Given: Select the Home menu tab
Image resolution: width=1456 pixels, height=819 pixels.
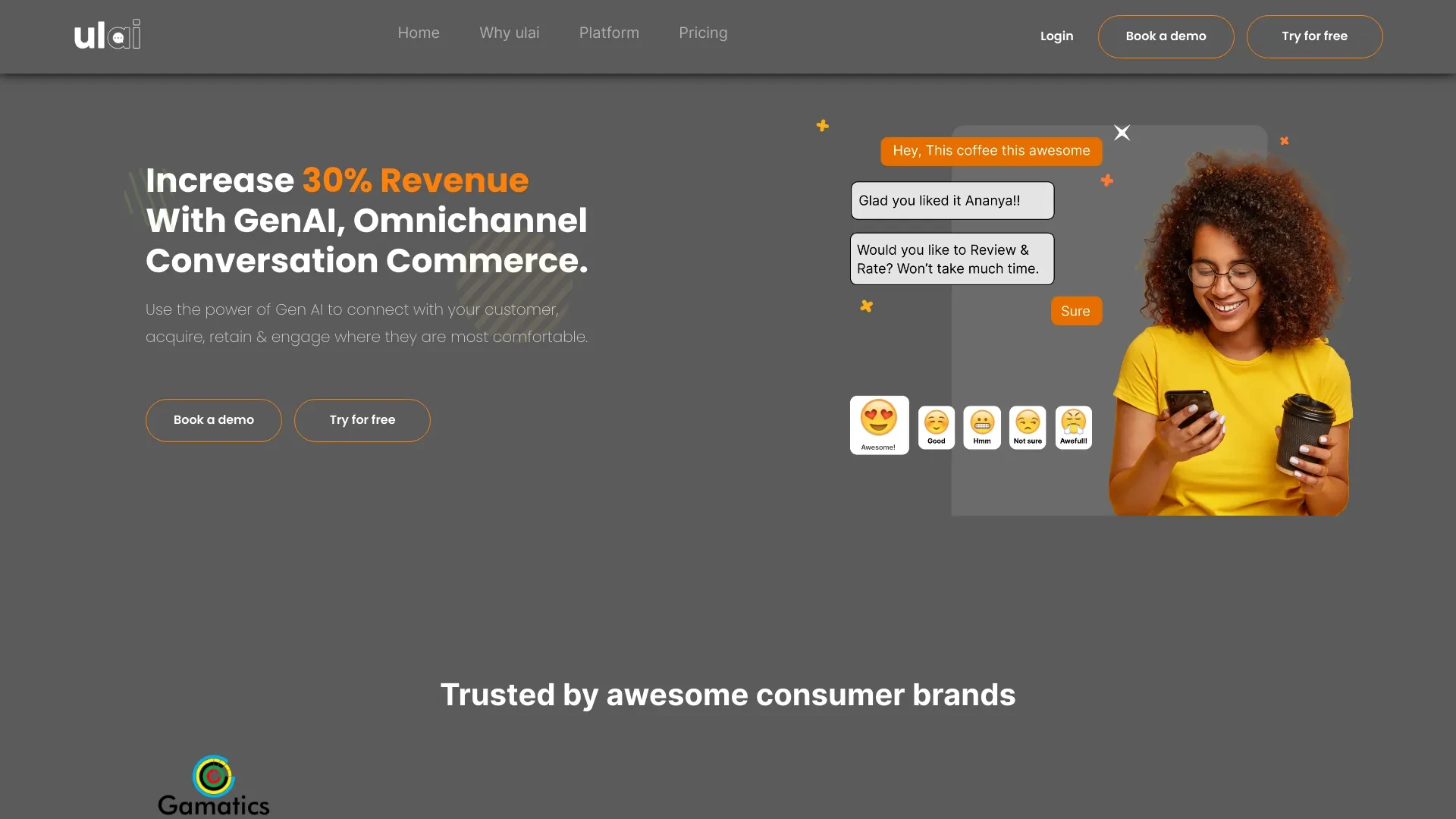Looking at the screenshot, I should [x=418, y=32].
